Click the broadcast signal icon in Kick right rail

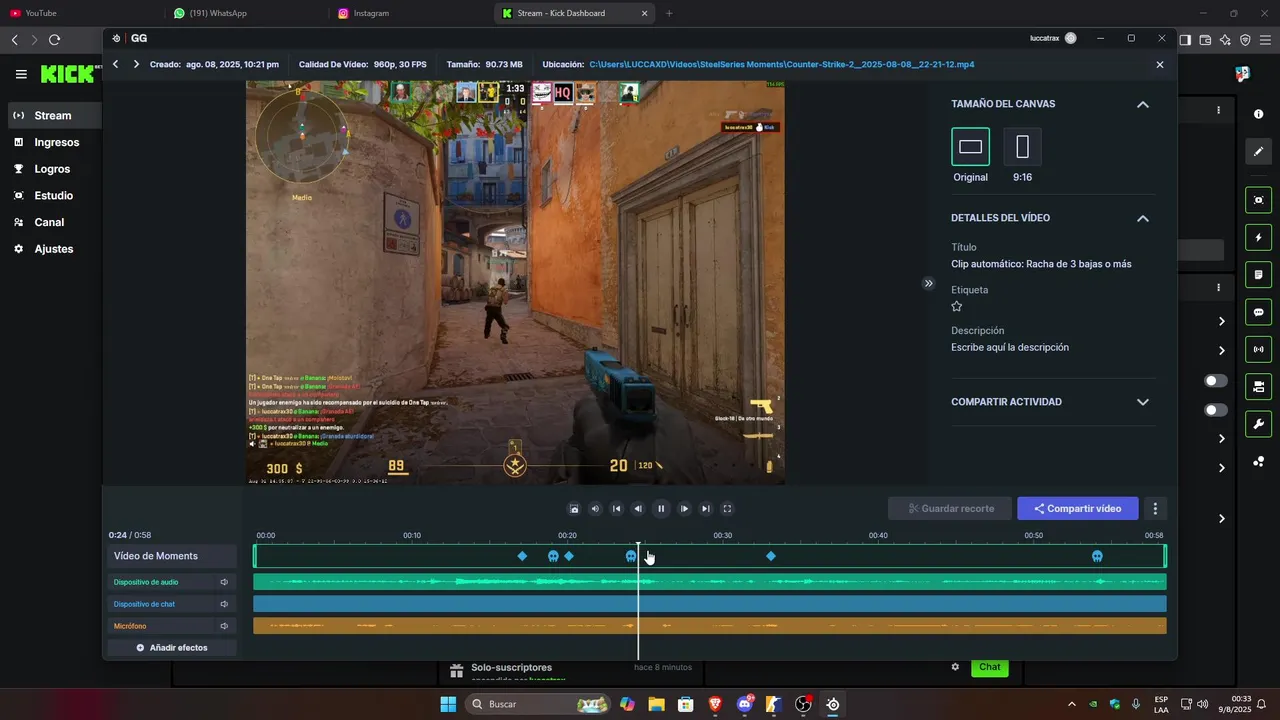pos(1258,349)
